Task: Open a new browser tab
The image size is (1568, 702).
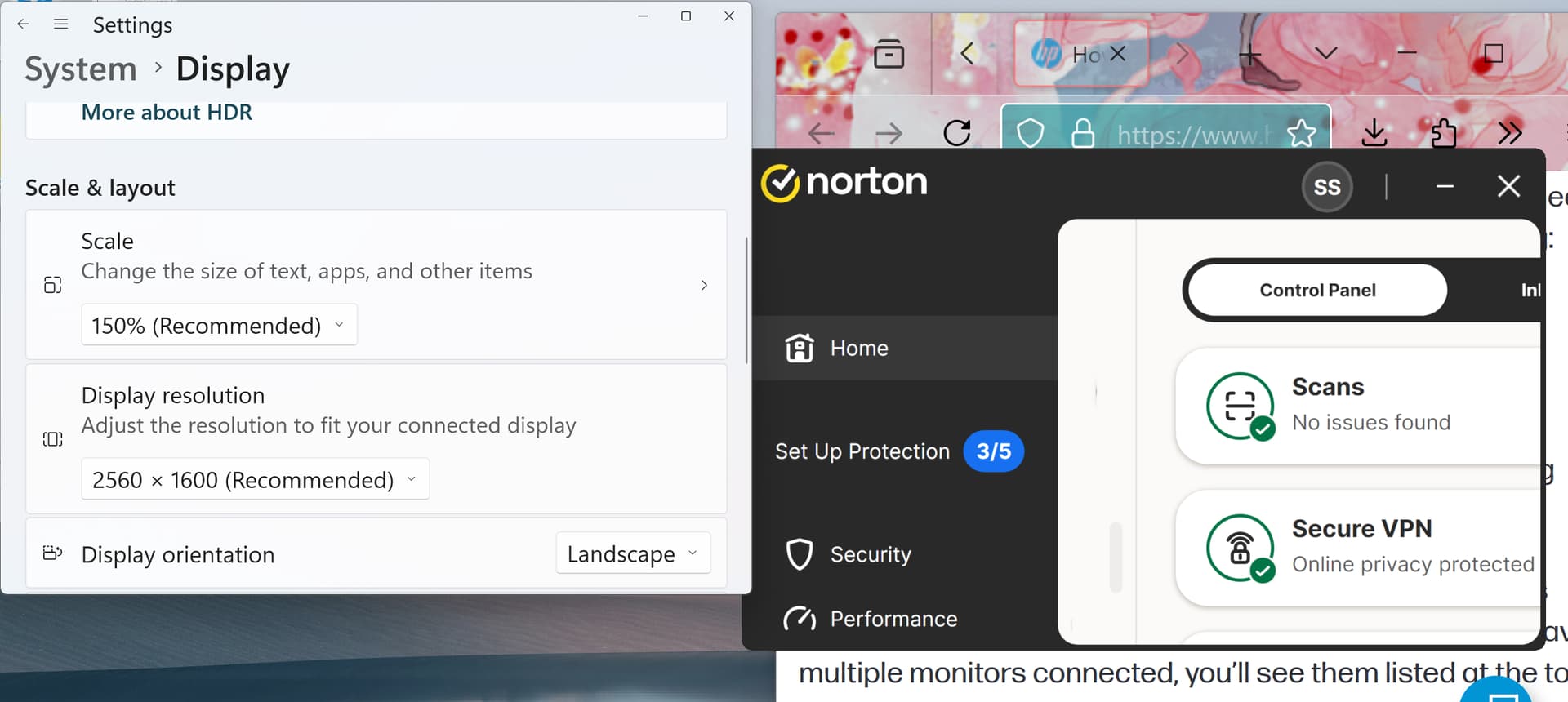Action: click(x=1250, y=55)
